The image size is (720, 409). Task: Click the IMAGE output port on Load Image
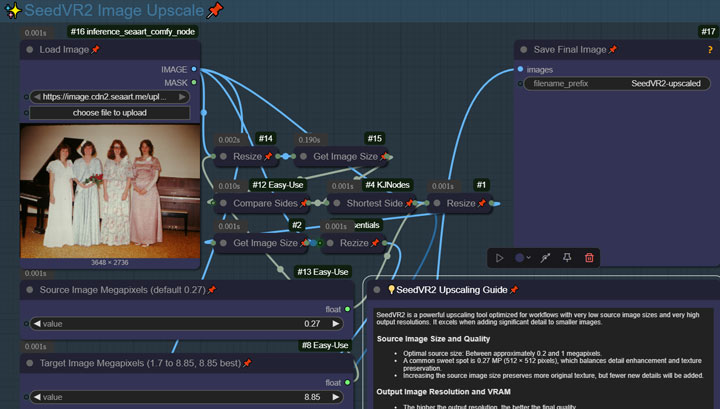(x=194, y=69)
